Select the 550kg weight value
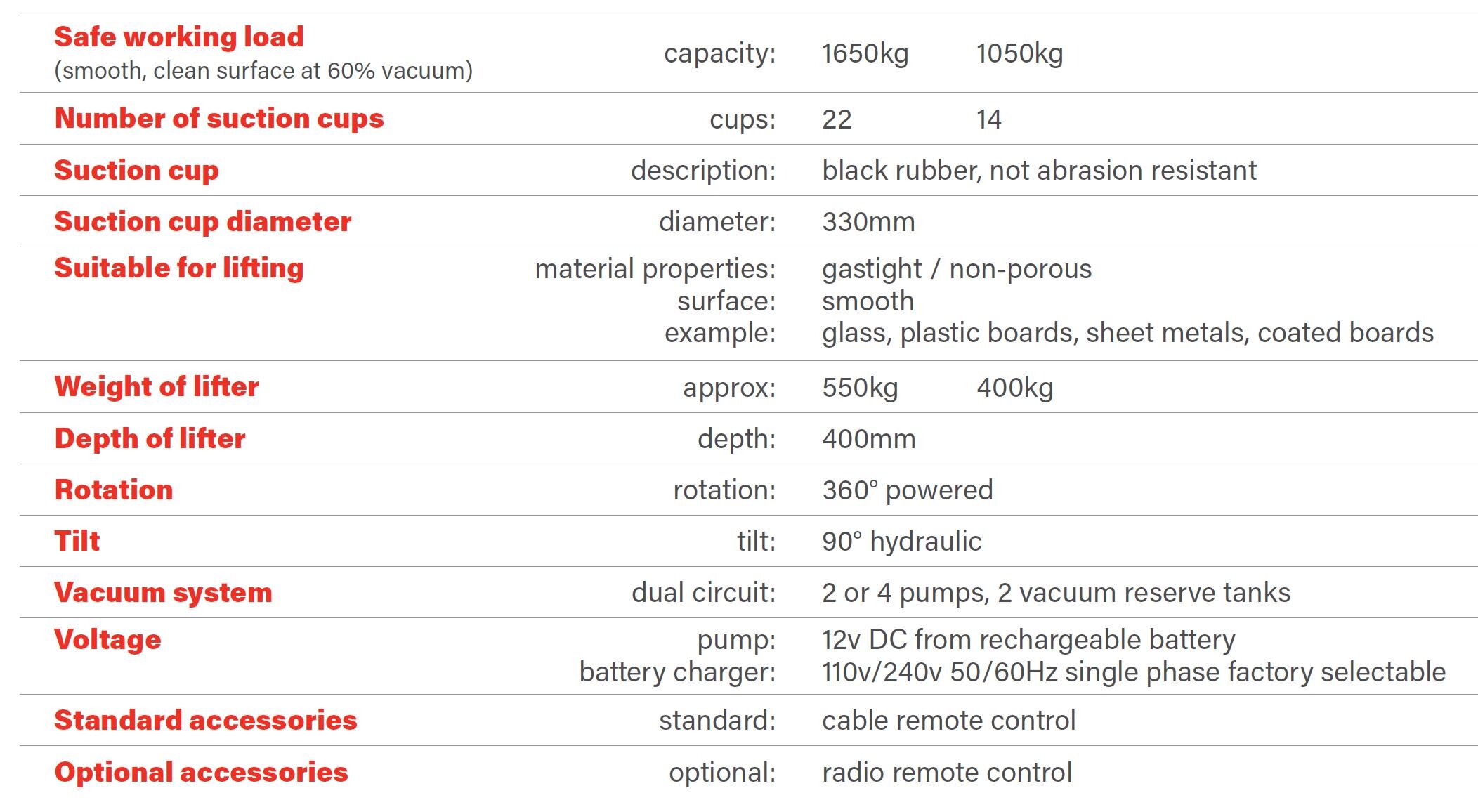 (860, 388)
